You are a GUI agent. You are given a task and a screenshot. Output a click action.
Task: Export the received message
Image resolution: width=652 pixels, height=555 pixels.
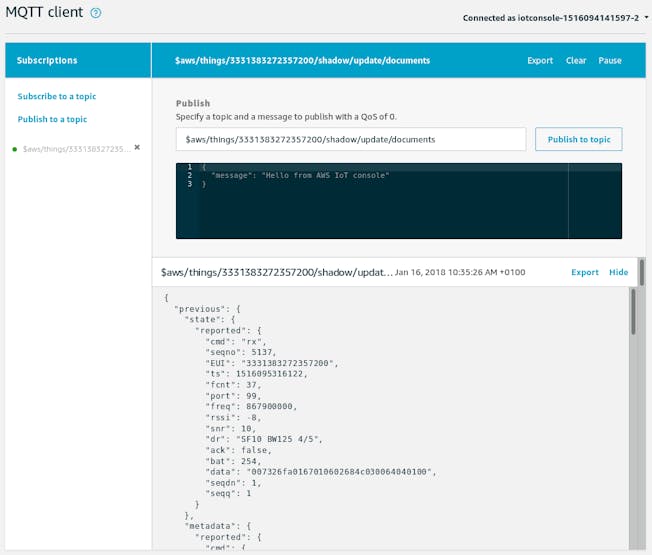pos(585,272)
